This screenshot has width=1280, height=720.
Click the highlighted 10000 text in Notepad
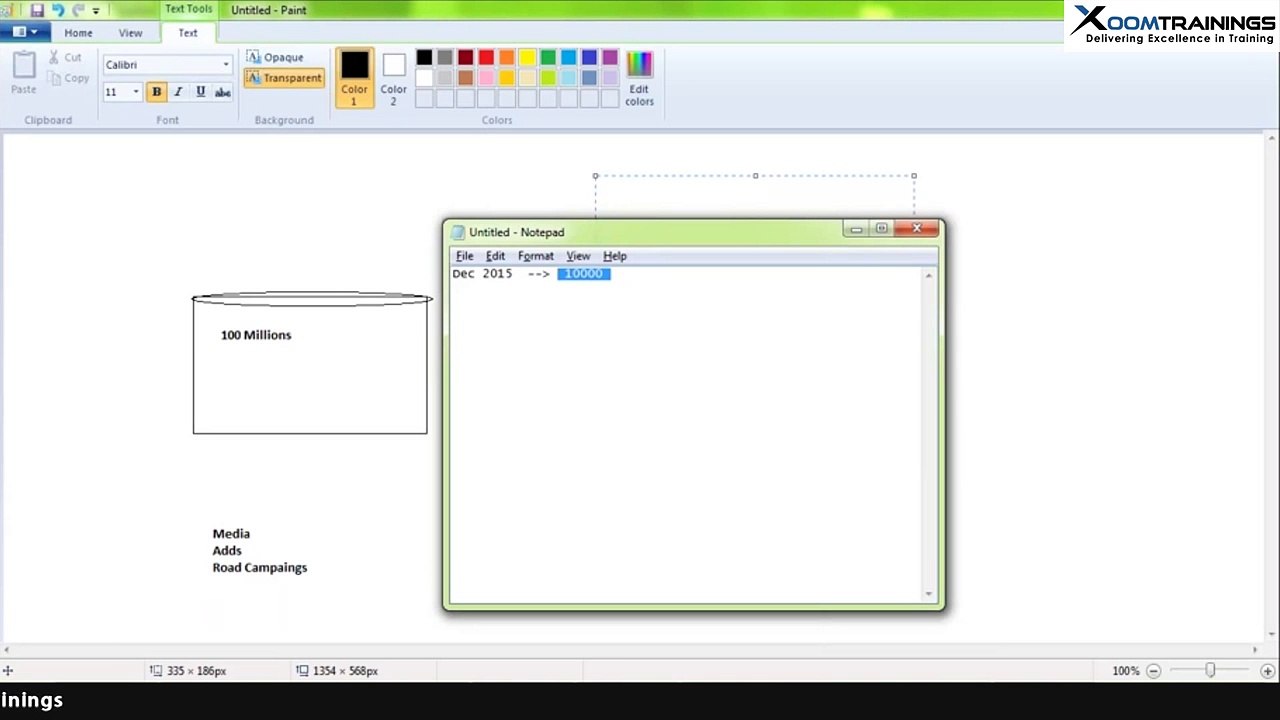click(584, 274)
